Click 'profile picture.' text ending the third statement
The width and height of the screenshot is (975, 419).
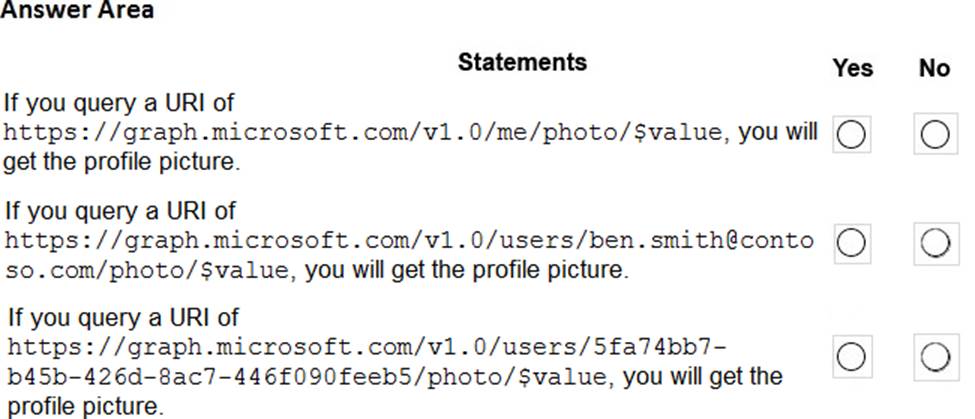(x=86, y=407)
